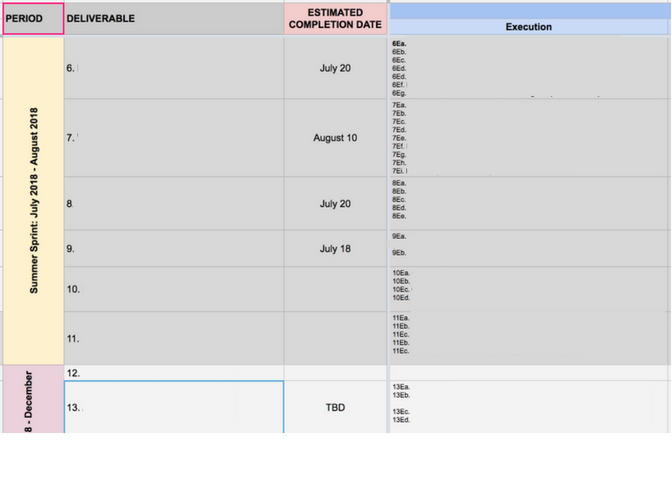Click the Execution column header
Screen dimensions: 672x480
(x=529, y=27)
